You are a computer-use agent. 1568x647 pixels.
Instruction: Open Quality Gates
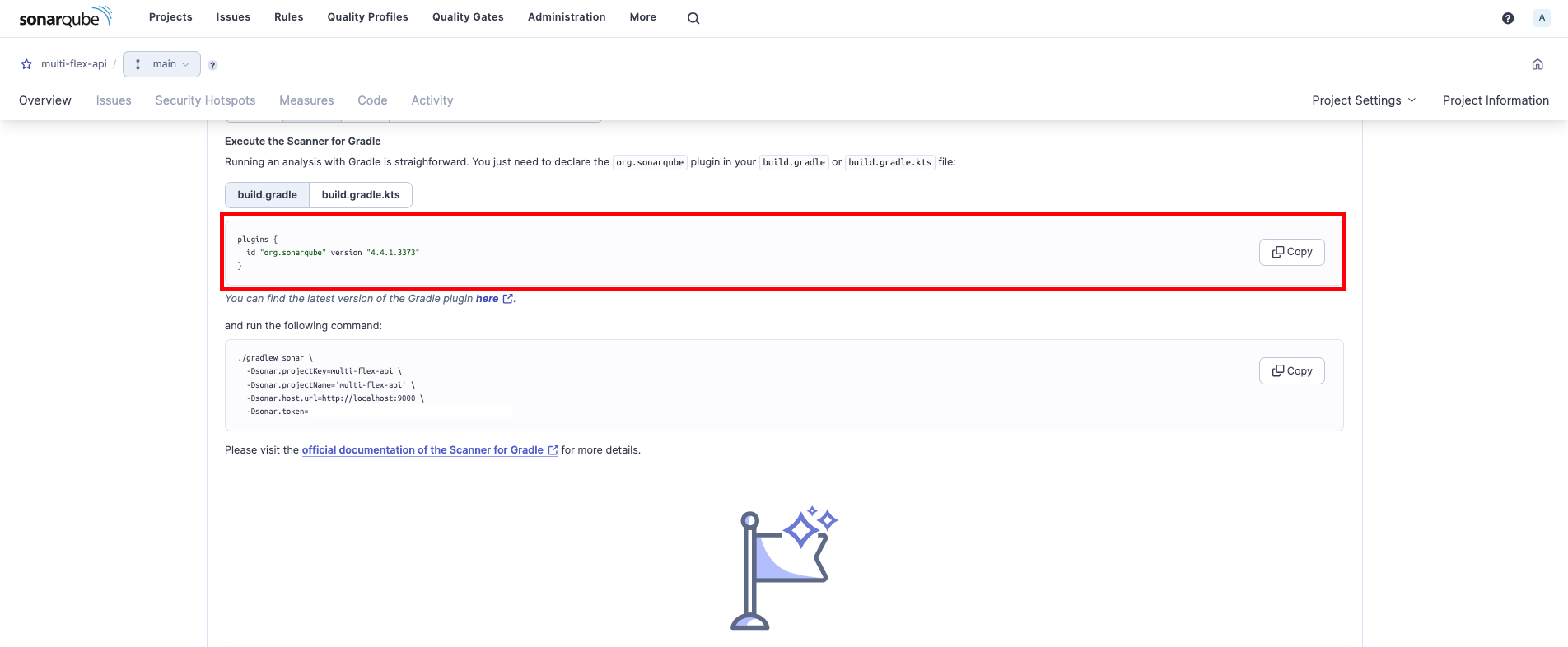pyautogui.click(x=468, y=17)
